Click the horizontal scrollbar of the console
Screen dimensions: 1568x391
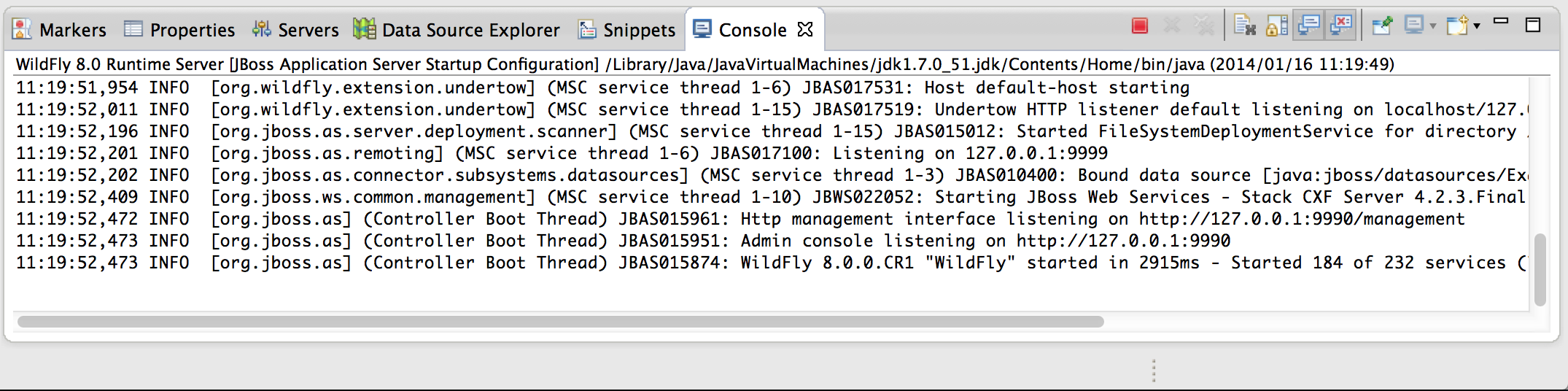(560, 322)
